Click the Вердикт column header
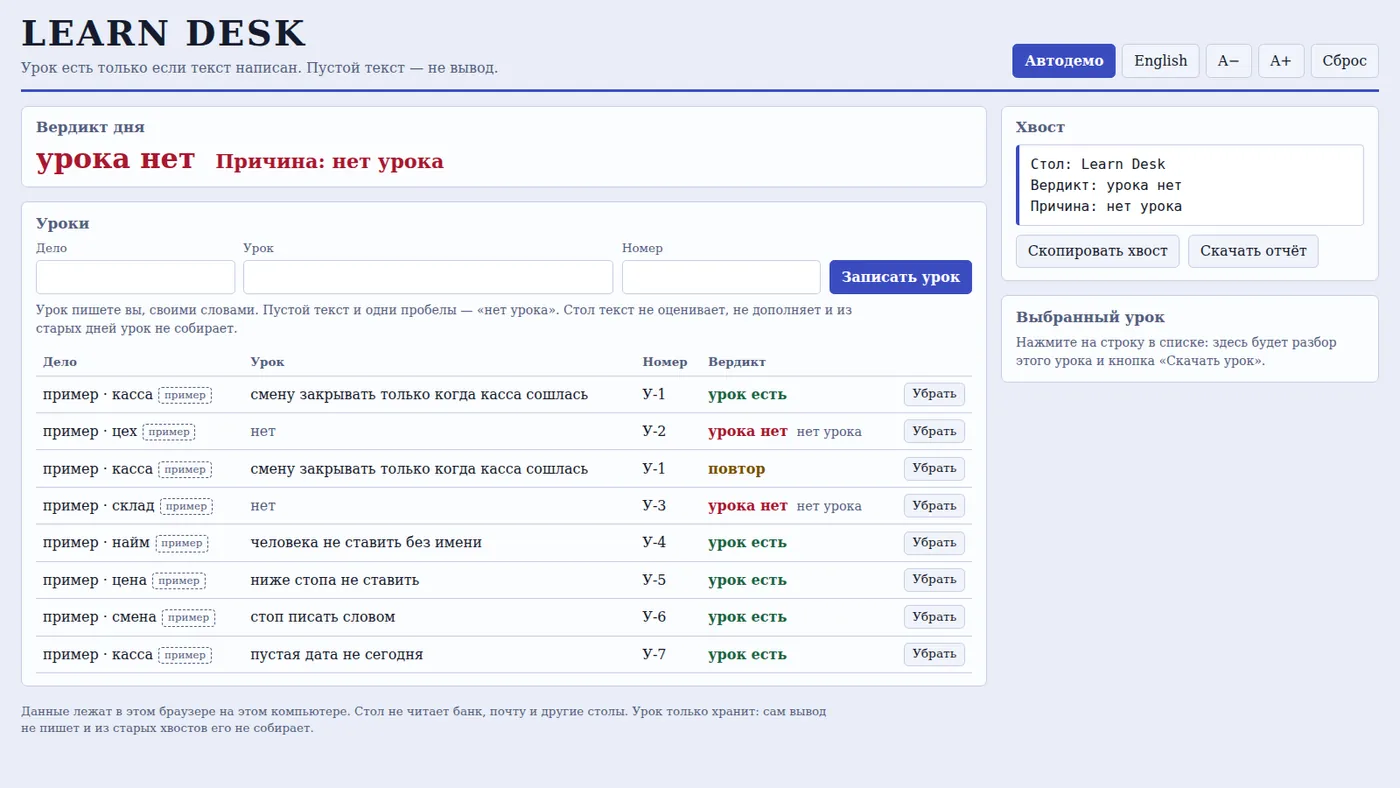 737,362
